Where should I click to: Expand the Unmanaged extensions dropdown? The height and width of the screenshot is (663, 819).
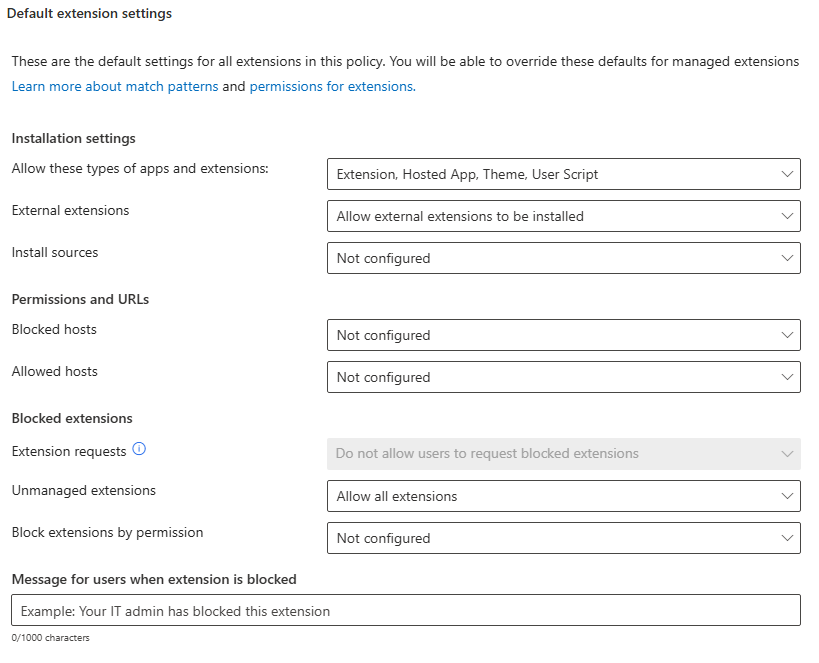[563, 496]
